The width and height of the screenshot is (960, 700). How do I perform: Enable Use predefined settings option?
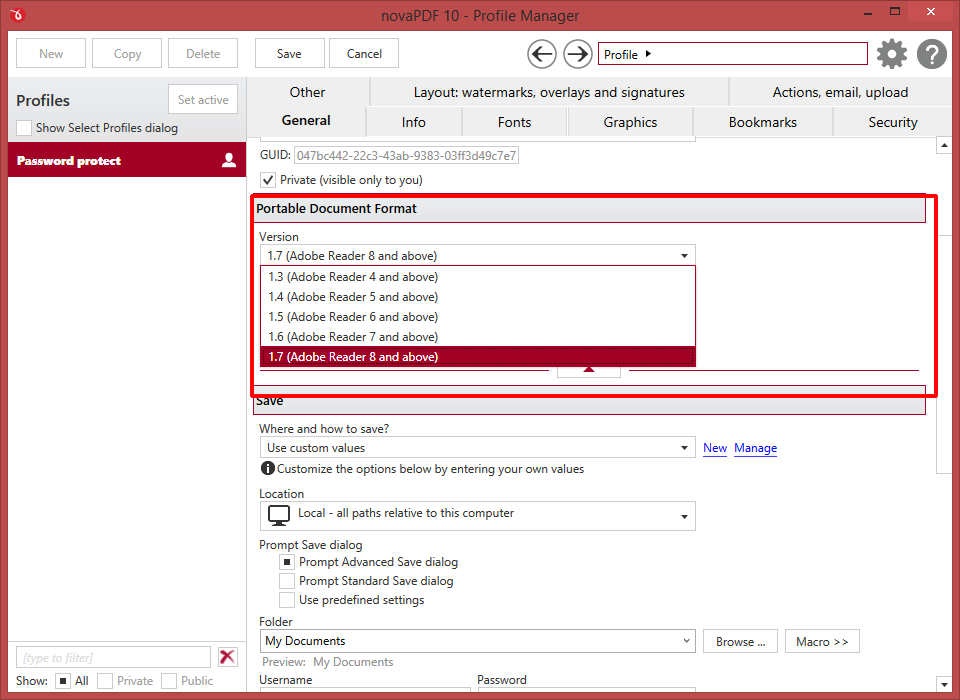(287, 600)
